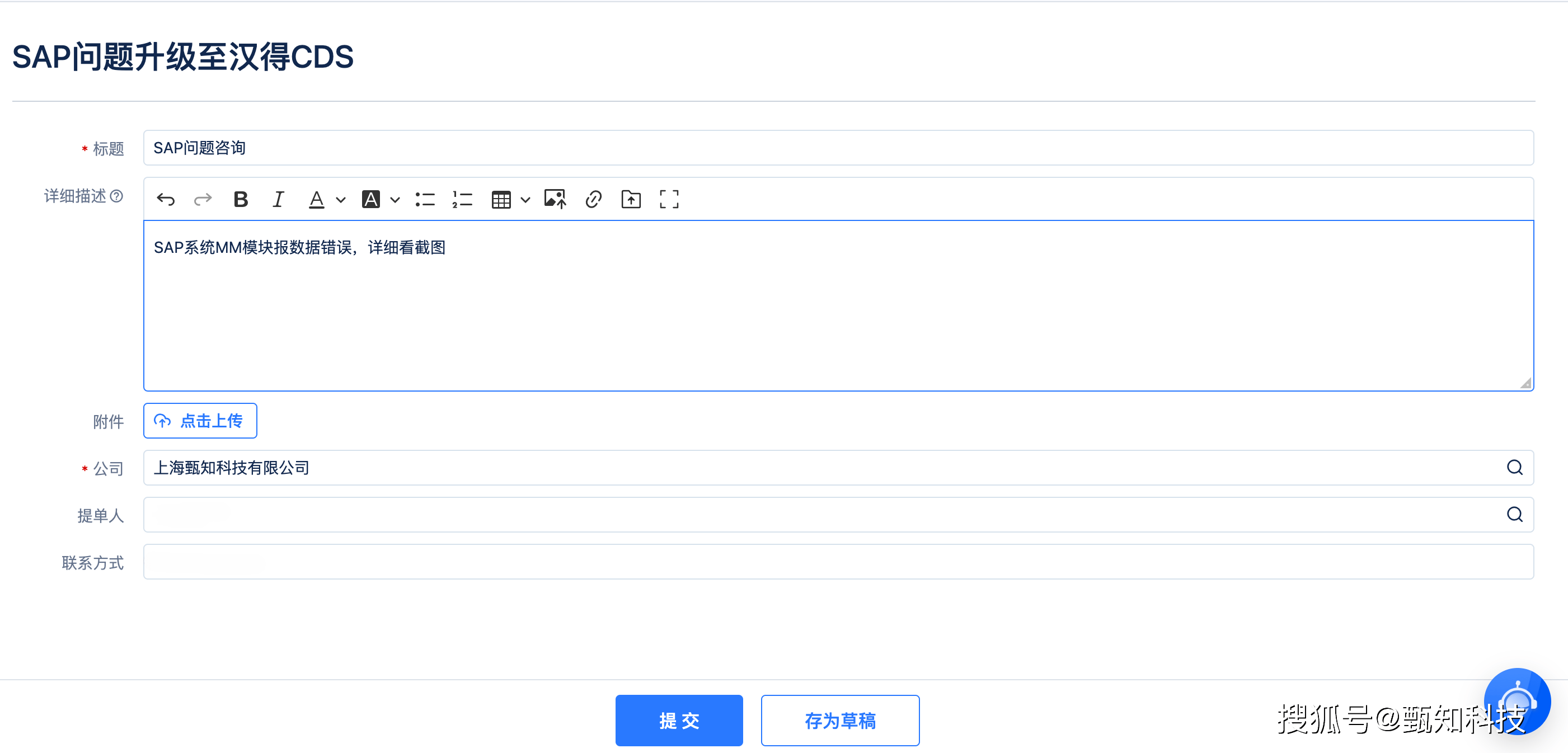
Task: Toggle italic text formatting
Action: (x=278, y=200)
